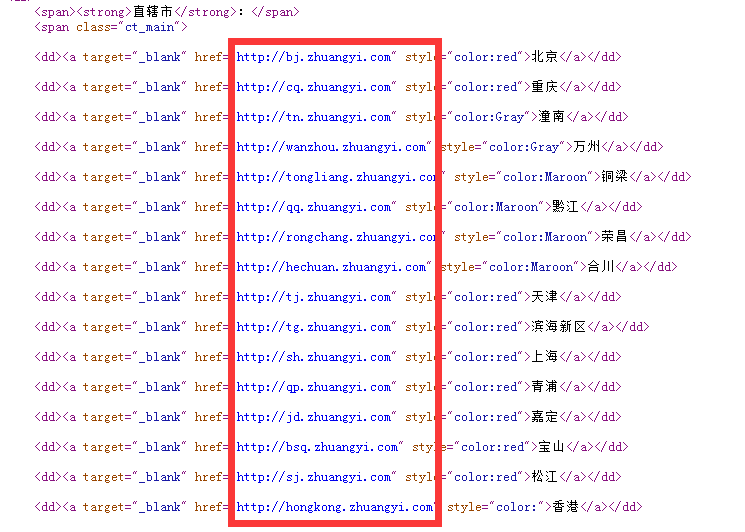Image resolution: width=745 pixels, height=532 pixels.
Task: Click the cq.zhuangyi.com URL
Action: tap(314, 87)
